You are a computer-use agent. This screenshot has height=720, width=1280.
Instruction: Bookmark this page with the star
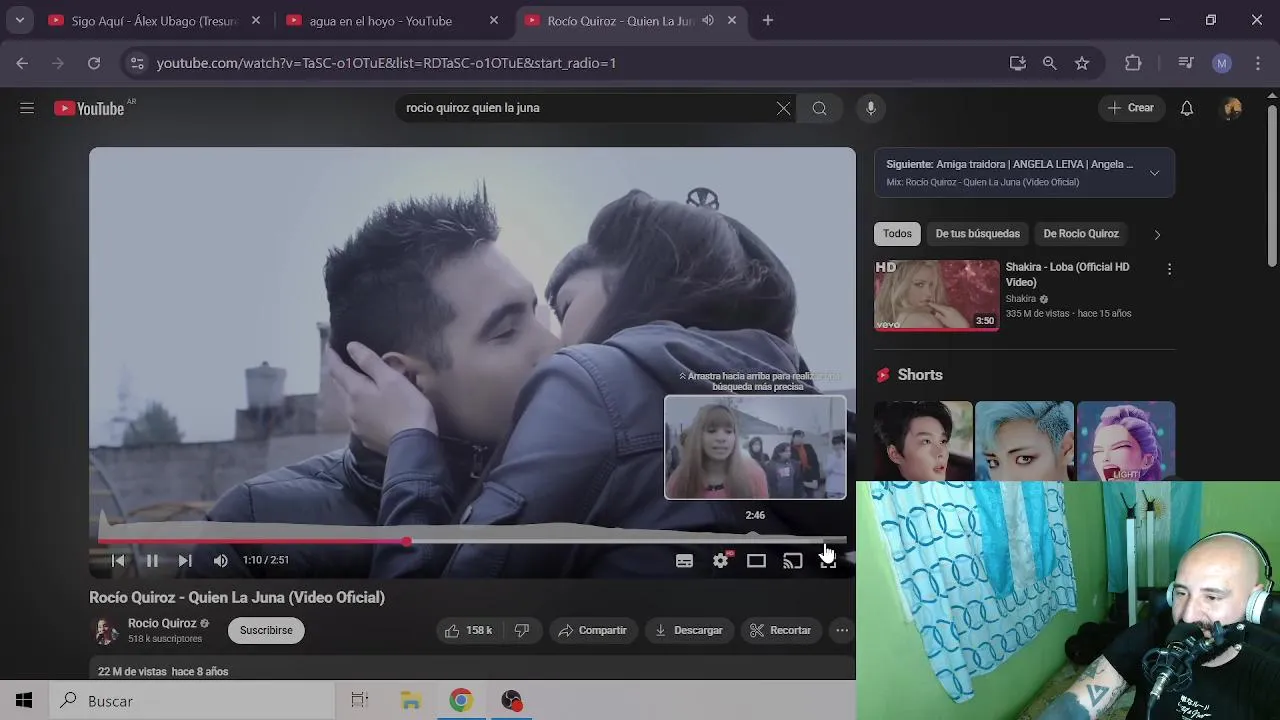point(1082,63)
